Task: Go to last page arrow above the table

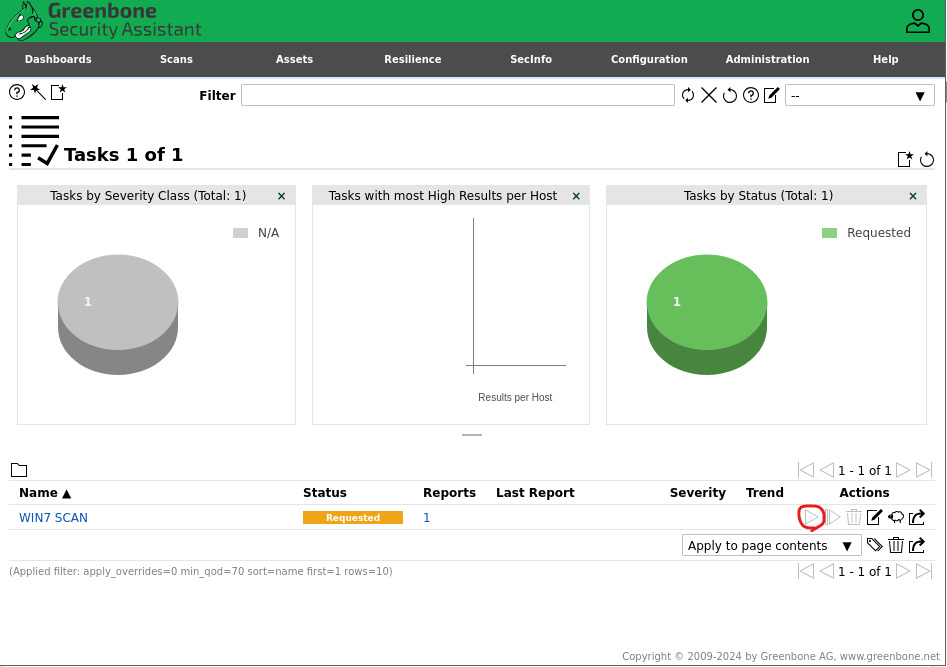Action: [x=924, y=469]
